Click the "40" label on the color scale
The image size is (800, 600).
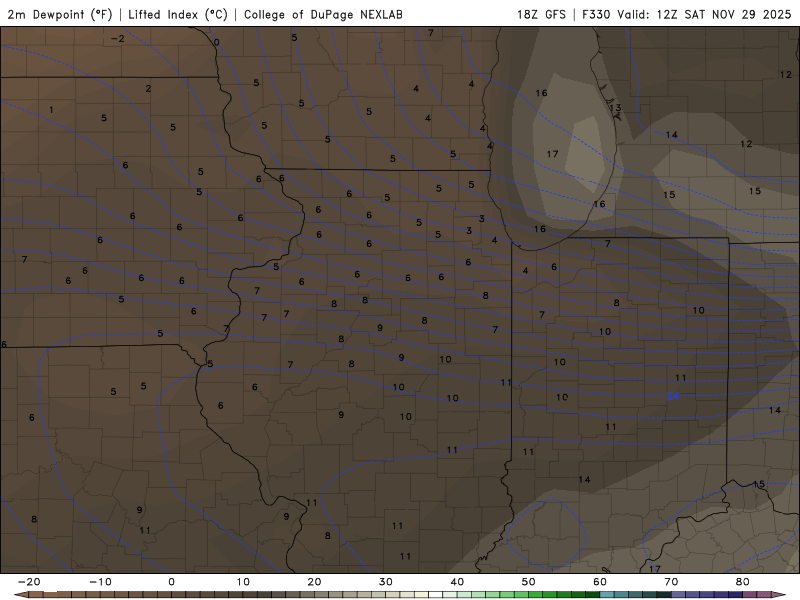point(457,582)
